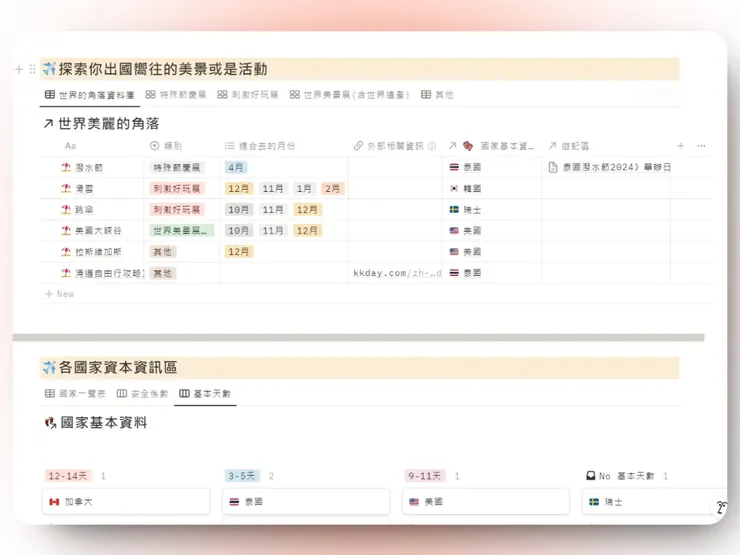
Task: Open the 泰國 card under 3-5天
Action: 306,502
